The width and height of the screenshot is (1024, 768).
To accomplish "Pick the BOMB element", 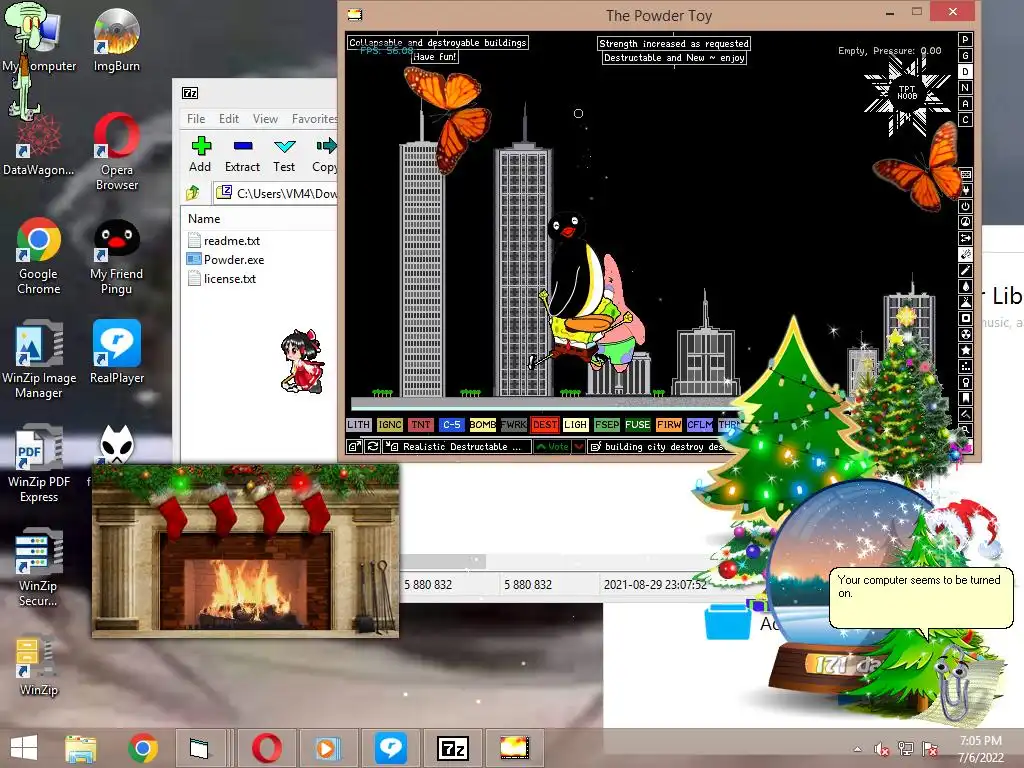I will click(483, 424).
